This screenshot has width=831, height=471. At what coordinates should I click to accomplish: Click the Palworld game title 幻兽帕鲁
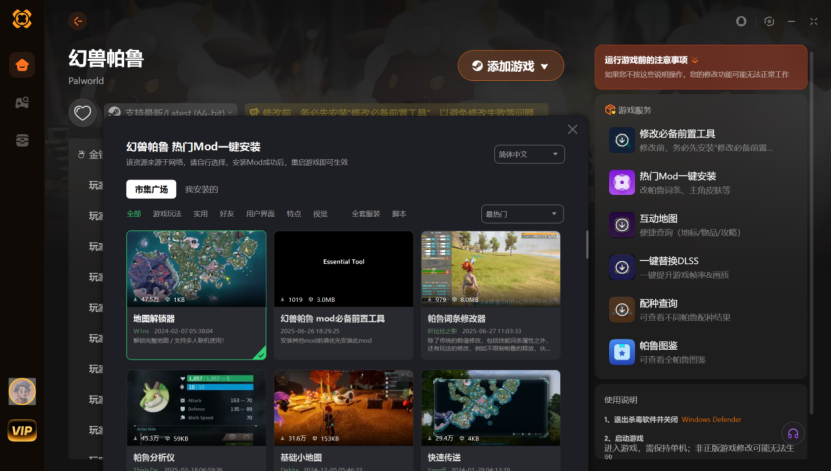coord(106,58)
